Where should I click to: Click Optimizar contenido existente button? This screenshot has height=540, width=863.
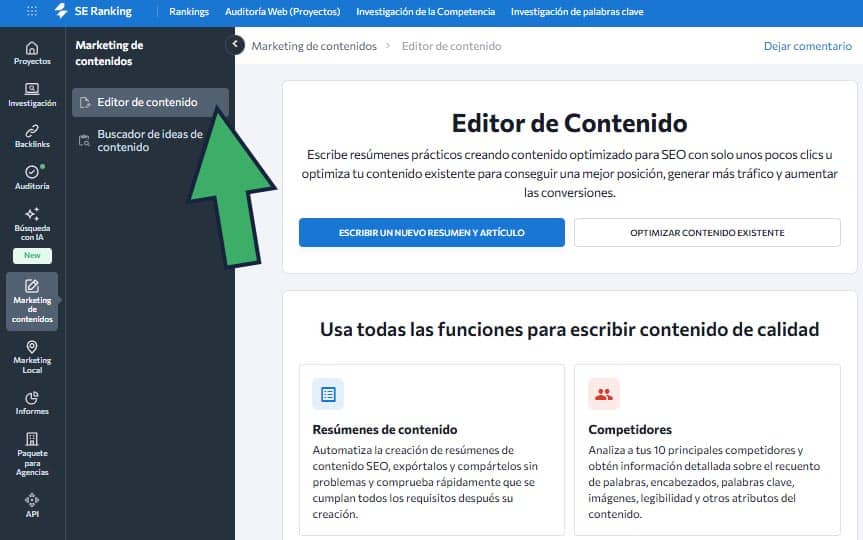click(x=707, y=233)
